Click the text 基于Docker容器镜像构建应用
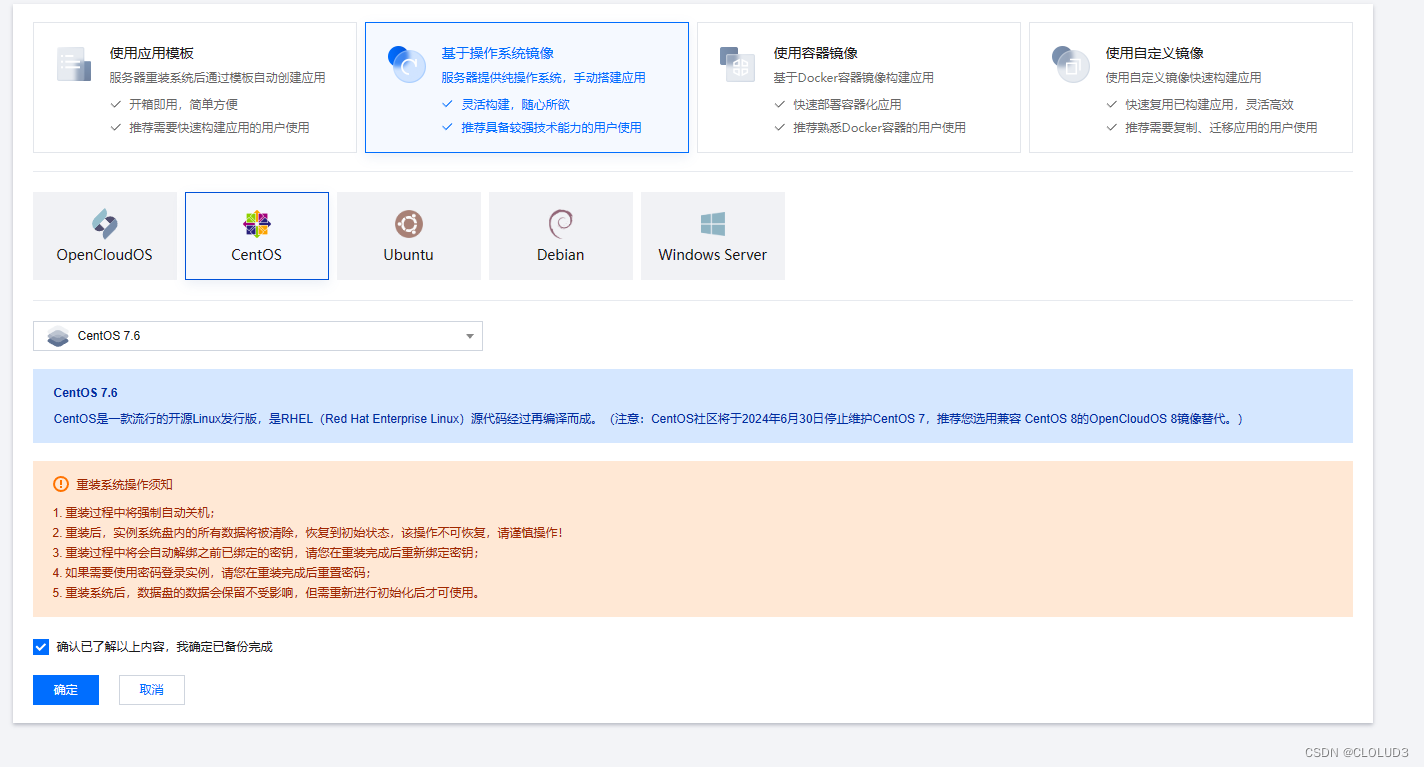The image size is (1424, 767). tap(853, 77)
